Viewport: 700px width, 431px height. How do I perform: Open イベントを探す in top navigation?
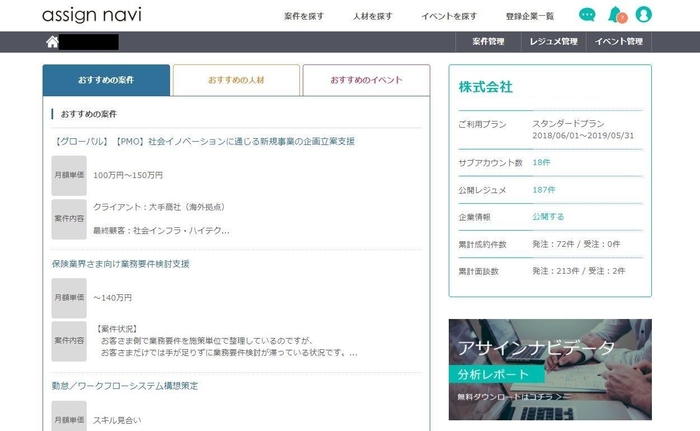[449, 17]
